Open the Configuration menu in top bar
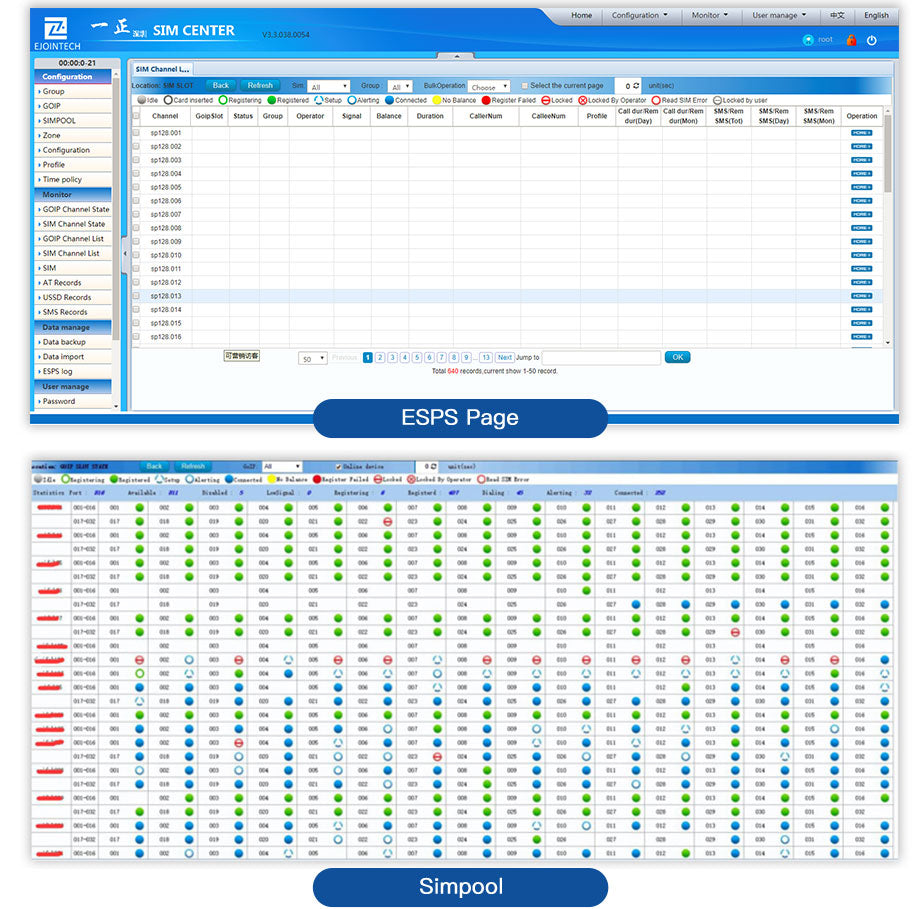Image resolution: width=920 pixels, height=909 pixels. tap(641, 16)
